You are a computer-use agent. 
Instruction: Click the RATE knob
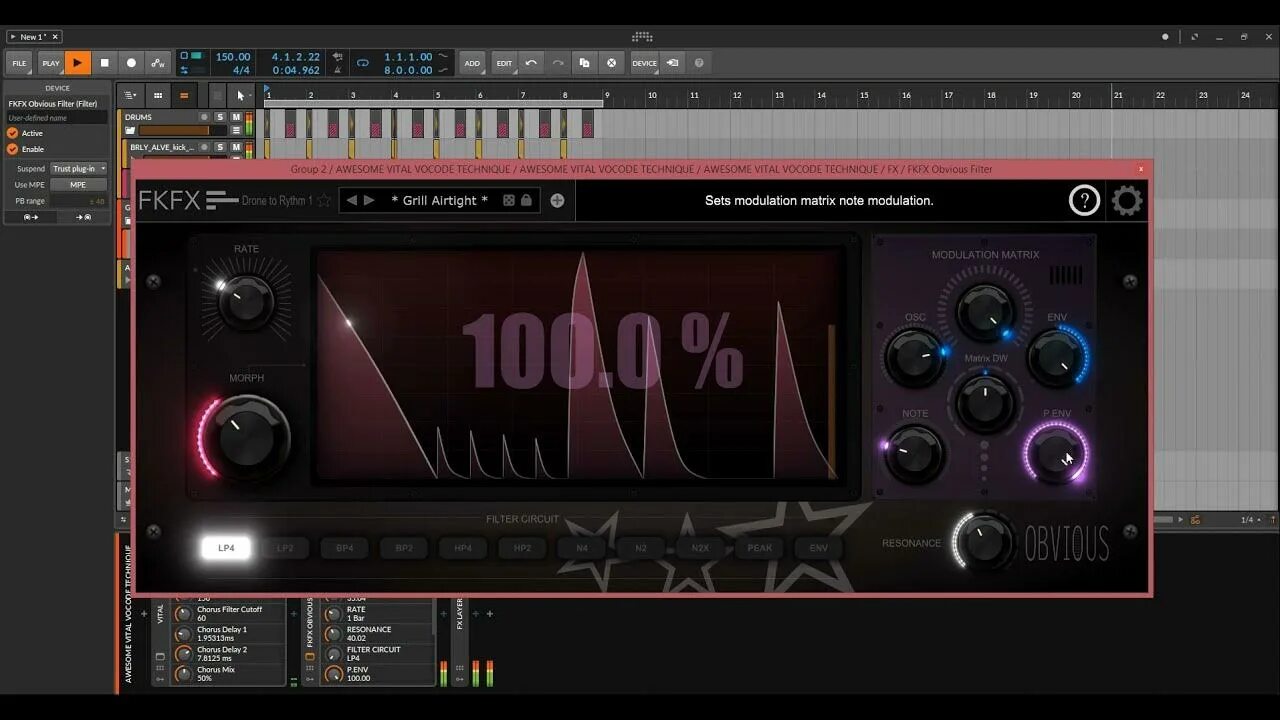click(246, 300)
